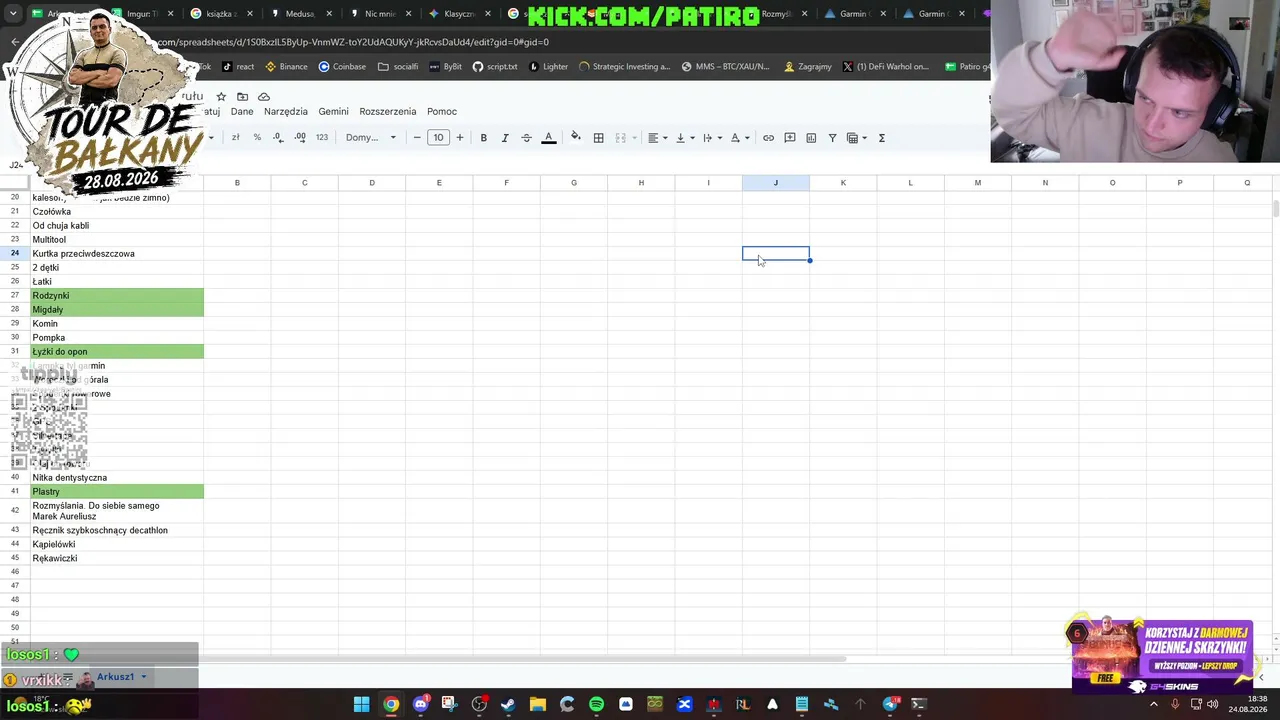This screenshot has width=1280, height=720.
Task: Open the Dane menu
Action: pyautogui.click(x=242, y=112)
